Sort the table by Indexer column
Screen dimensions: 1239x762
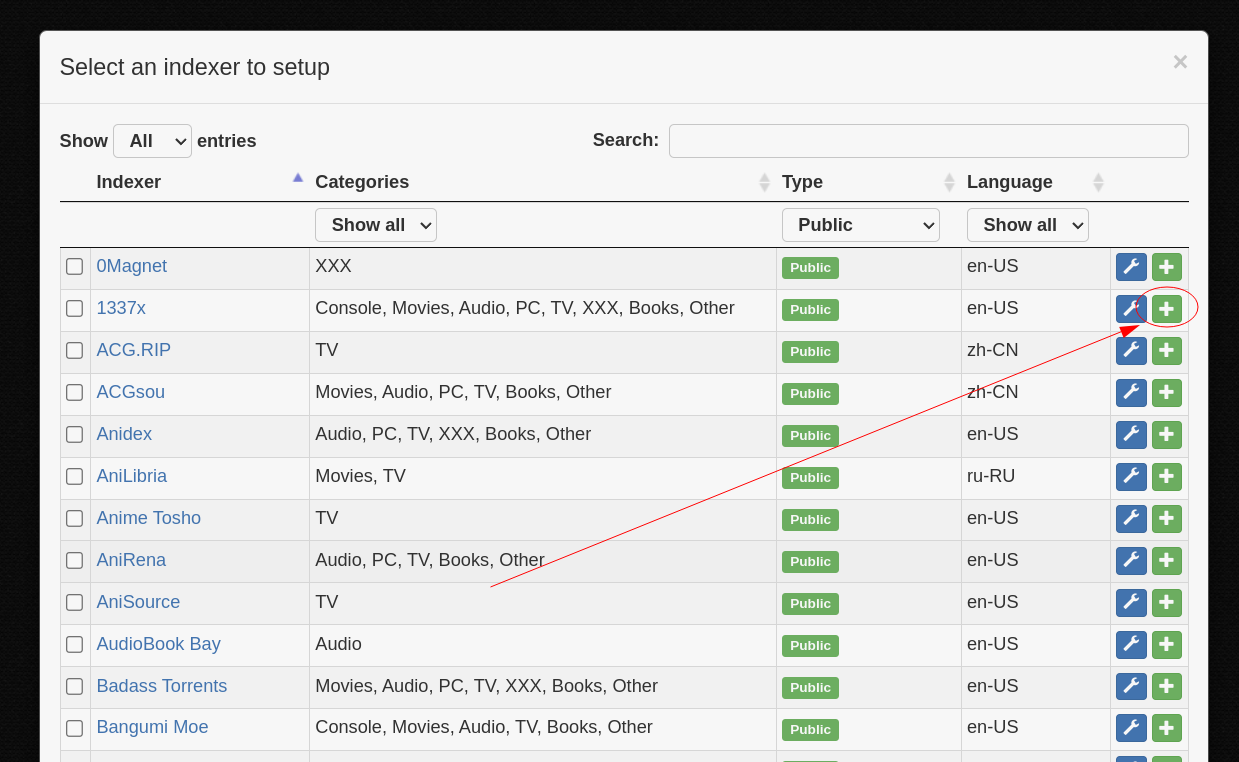(200, 182)
